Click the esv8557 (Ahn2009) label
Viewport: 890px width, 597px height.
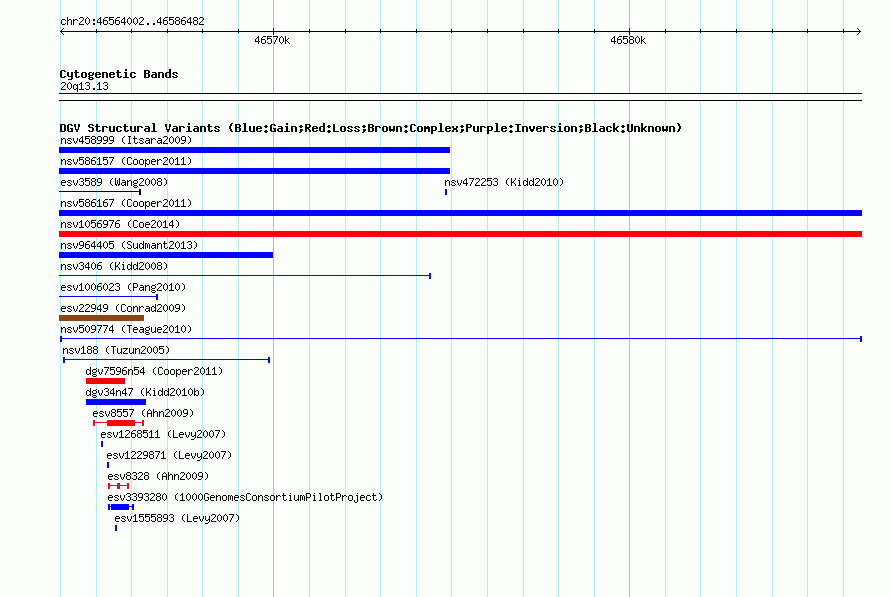(x=143, y=413)
